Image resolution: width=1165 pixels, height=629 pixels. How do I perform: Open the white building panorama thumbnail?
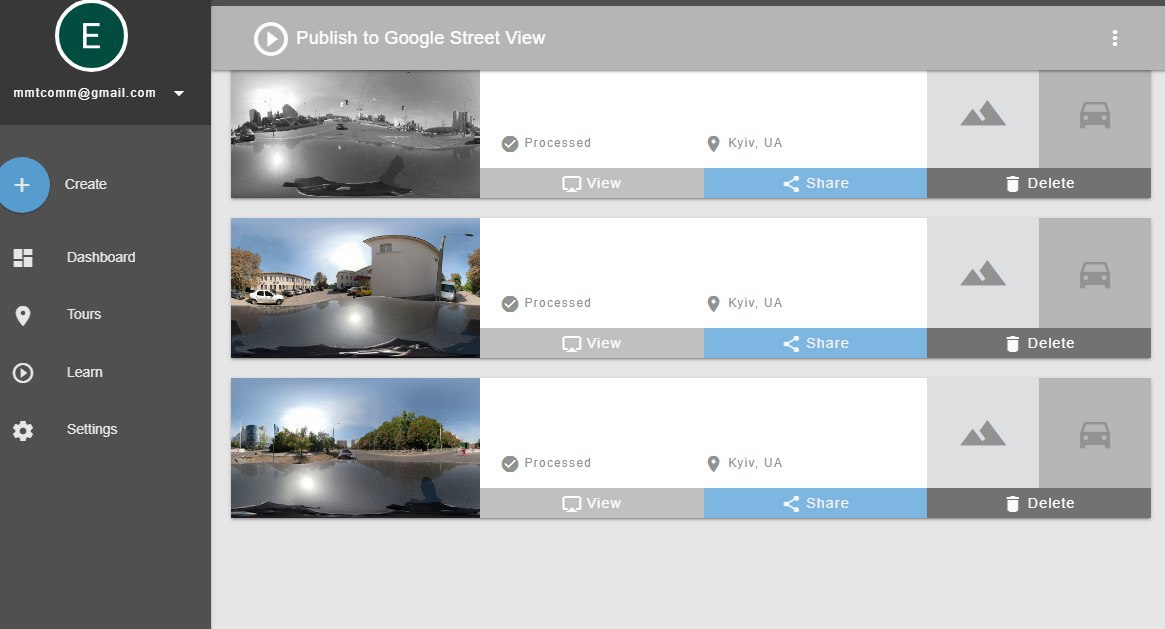[355, 288]
